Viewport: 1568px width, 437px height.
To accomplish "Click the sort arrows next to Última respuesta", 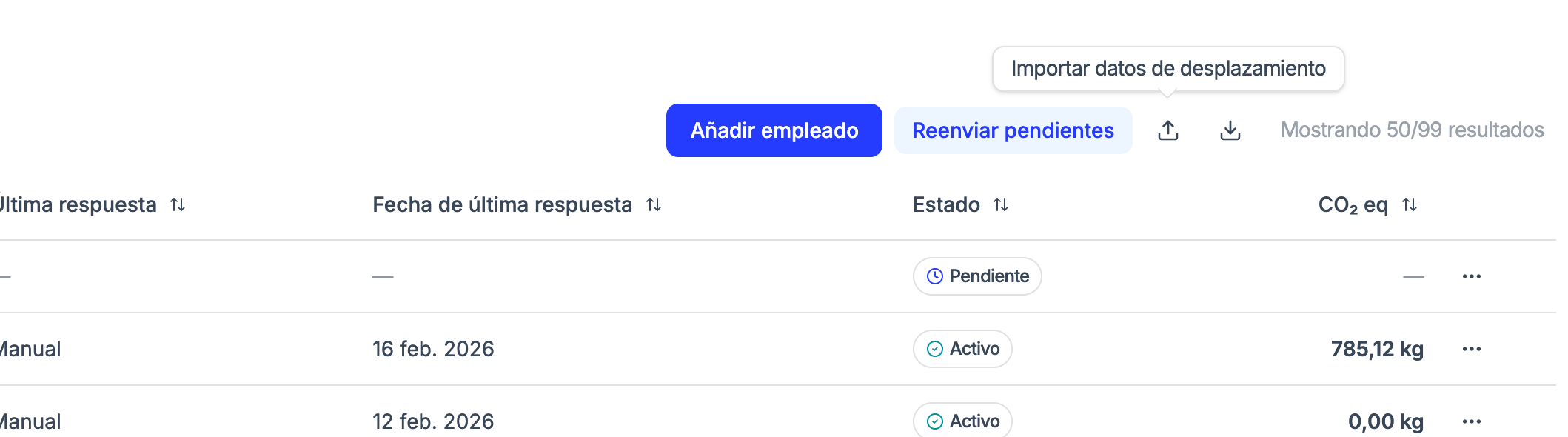I will [x=178, y=205].
